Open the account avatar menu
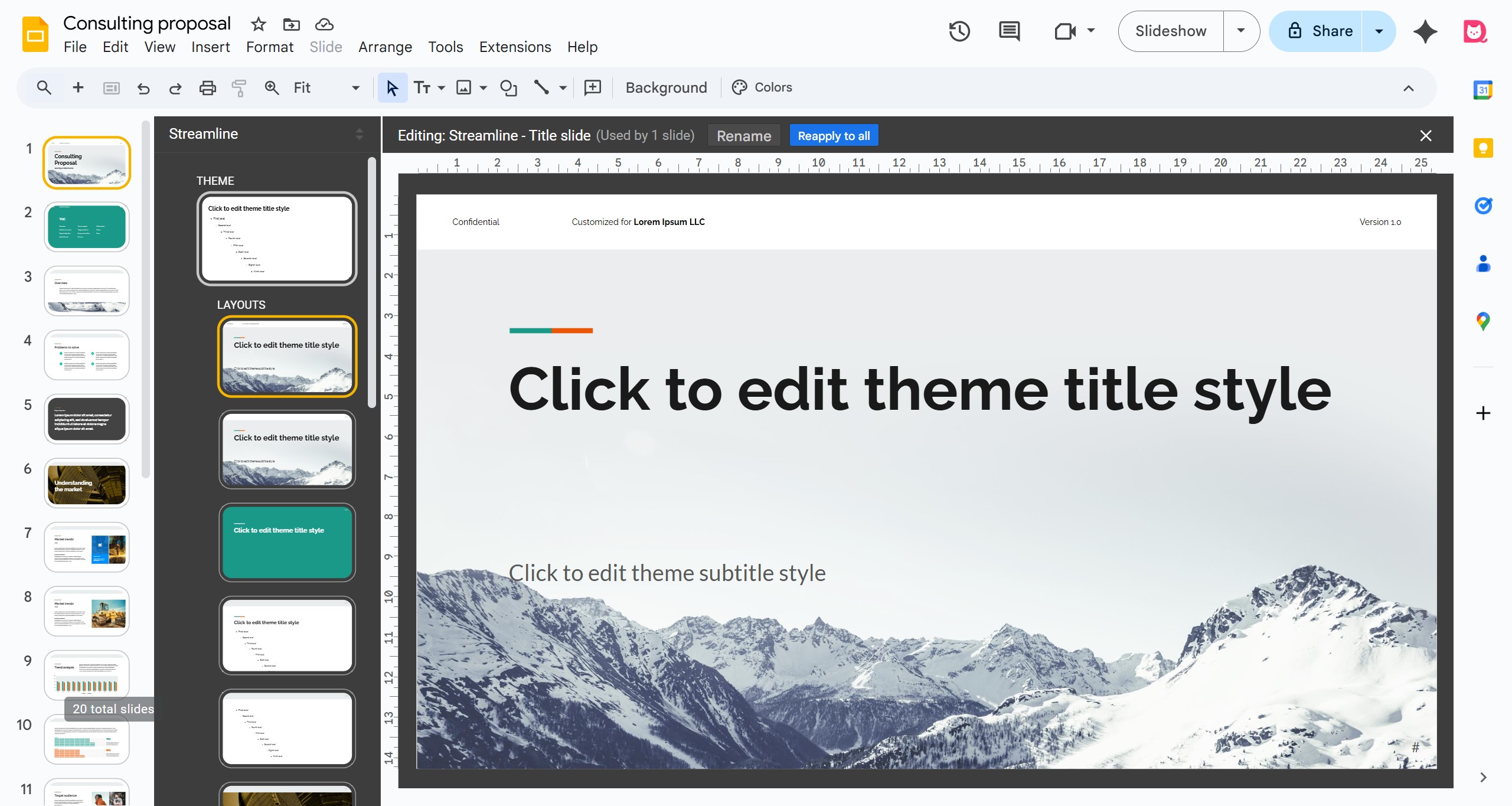The width and height of the screenshot is (1512, 806). 1475,31
